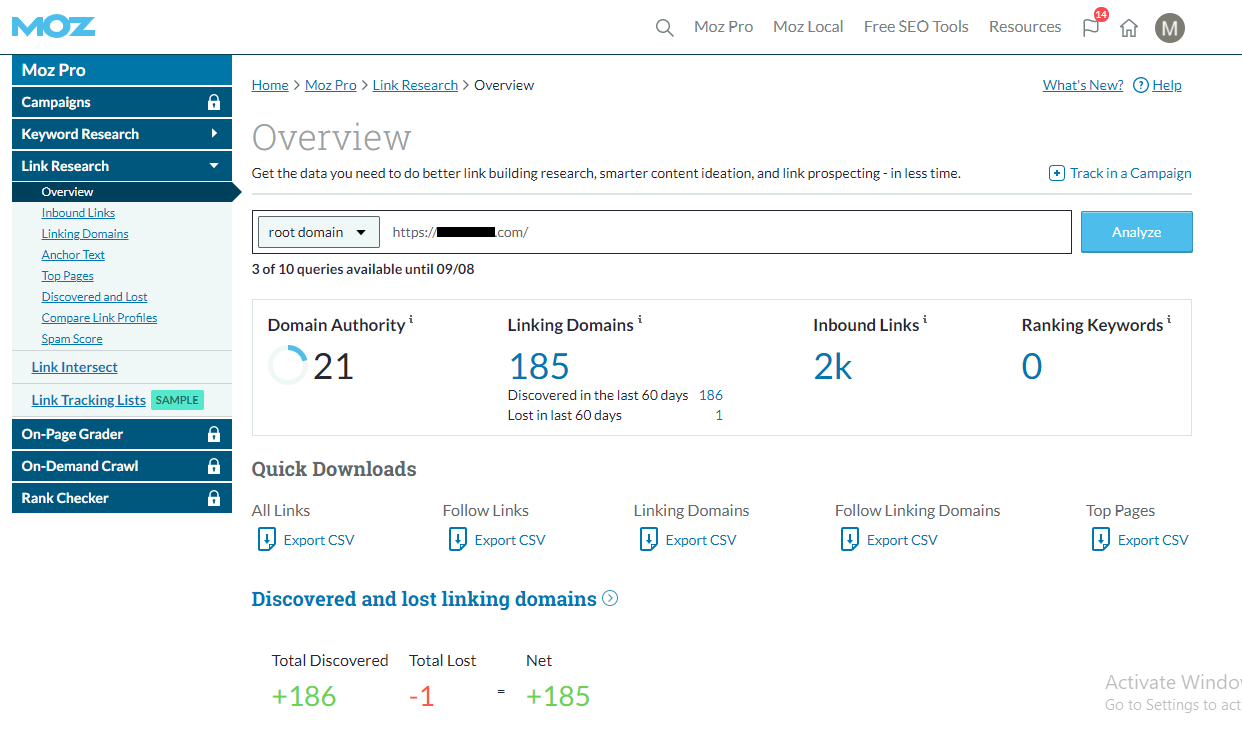
Task: Click download icon under Top Pages
Action: (x=1100, y=540)
